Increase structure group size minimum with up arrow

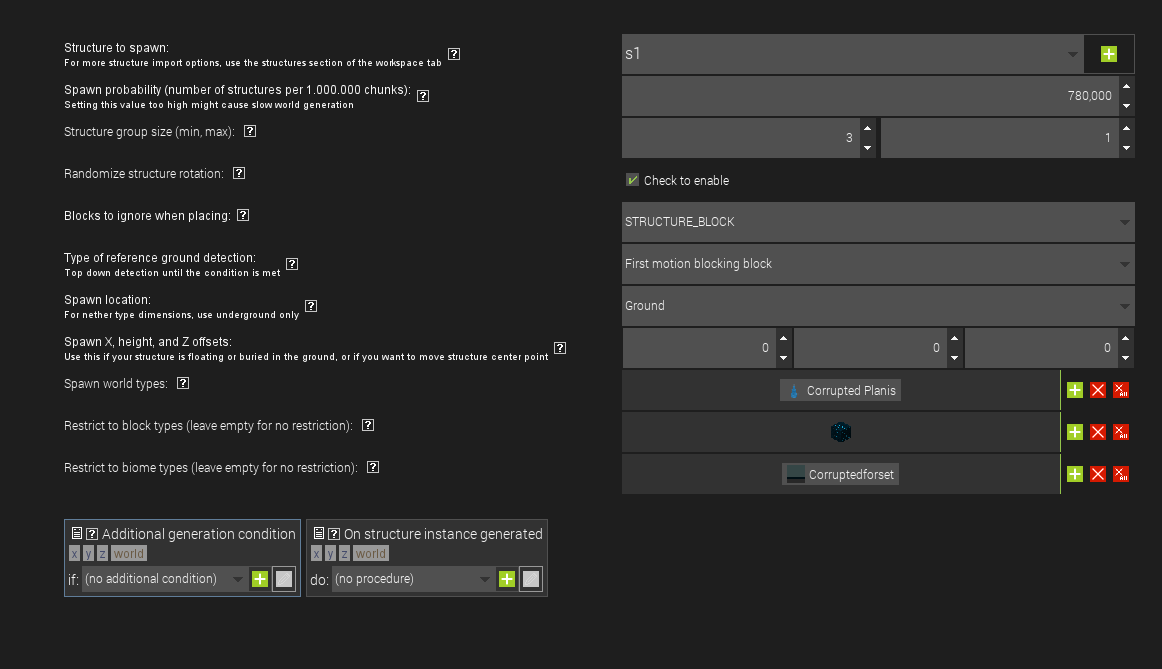867,130
